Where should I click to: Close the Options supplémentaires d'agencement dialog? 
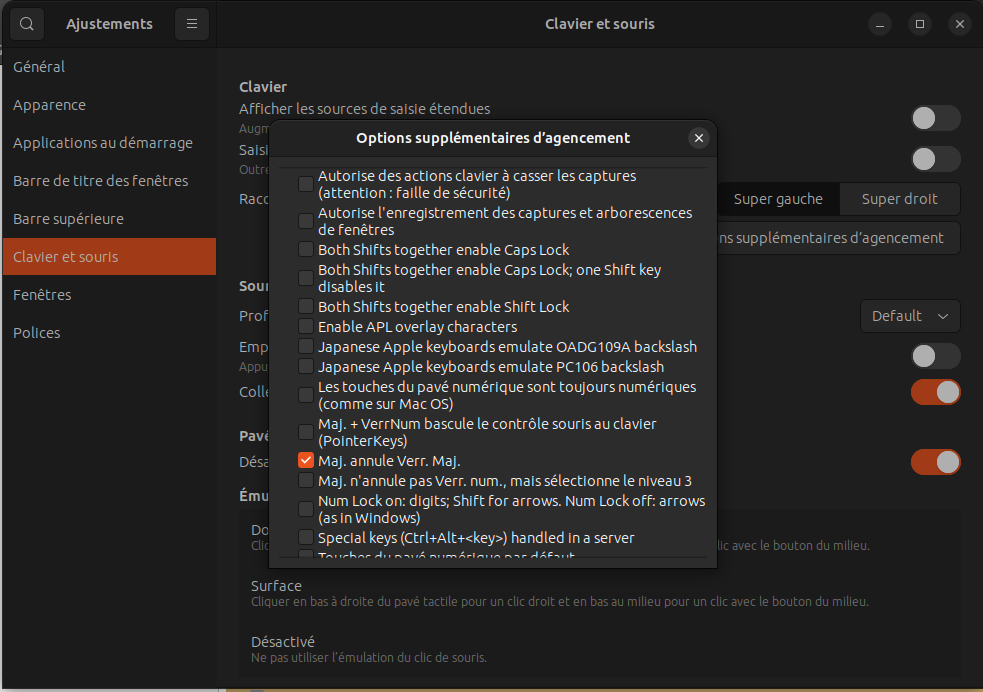coord(699,138)
